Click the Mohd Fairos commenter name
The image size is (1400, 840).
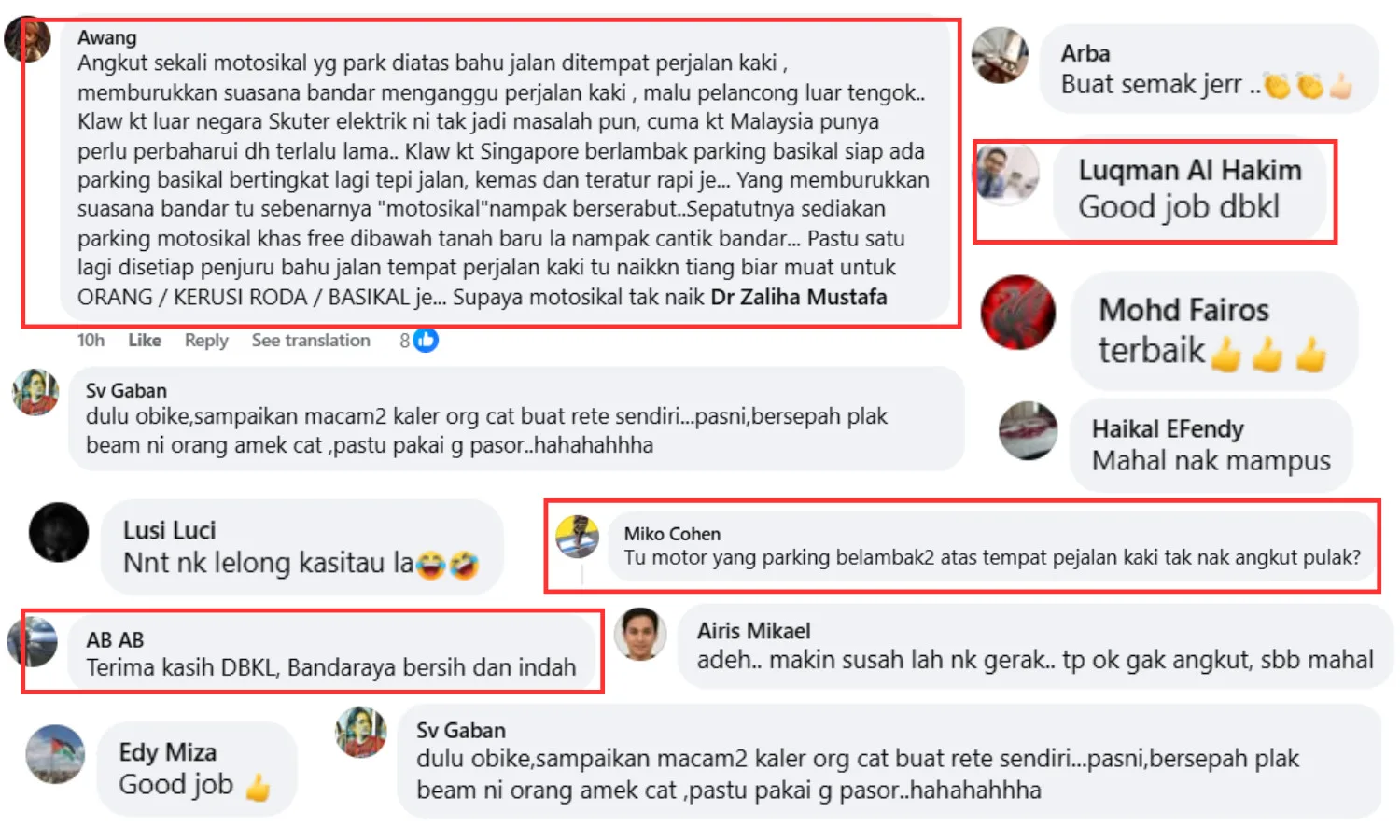tap(1183, 310)
